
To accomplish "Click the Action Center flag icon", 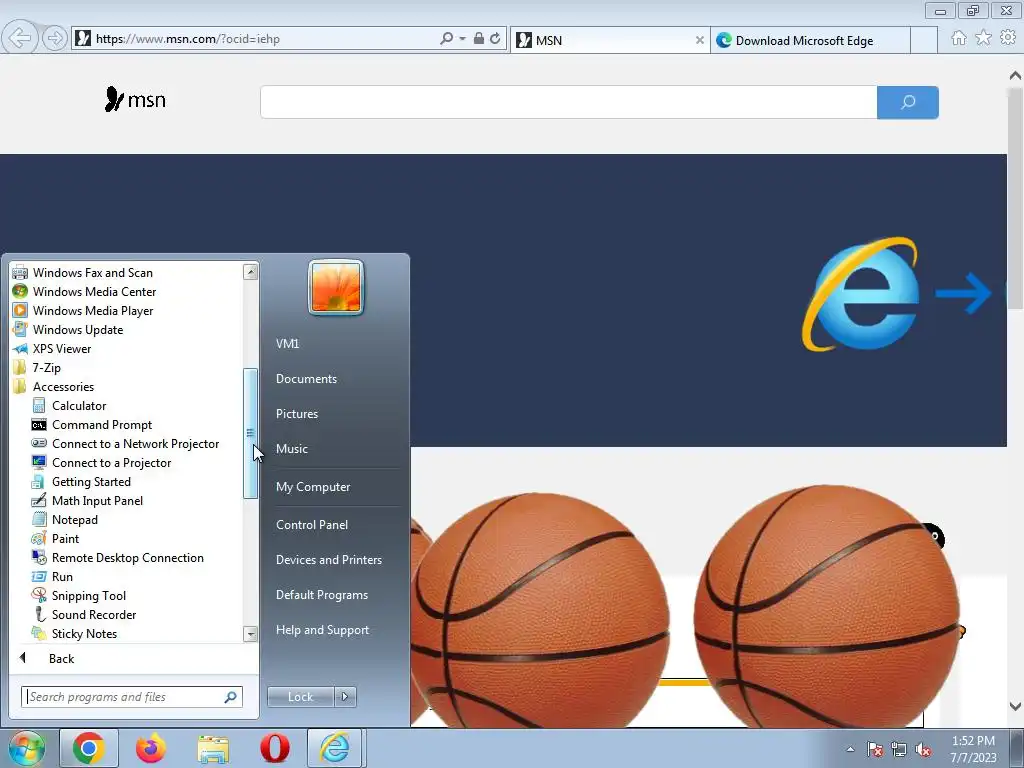I will click(x=875, y=749).
